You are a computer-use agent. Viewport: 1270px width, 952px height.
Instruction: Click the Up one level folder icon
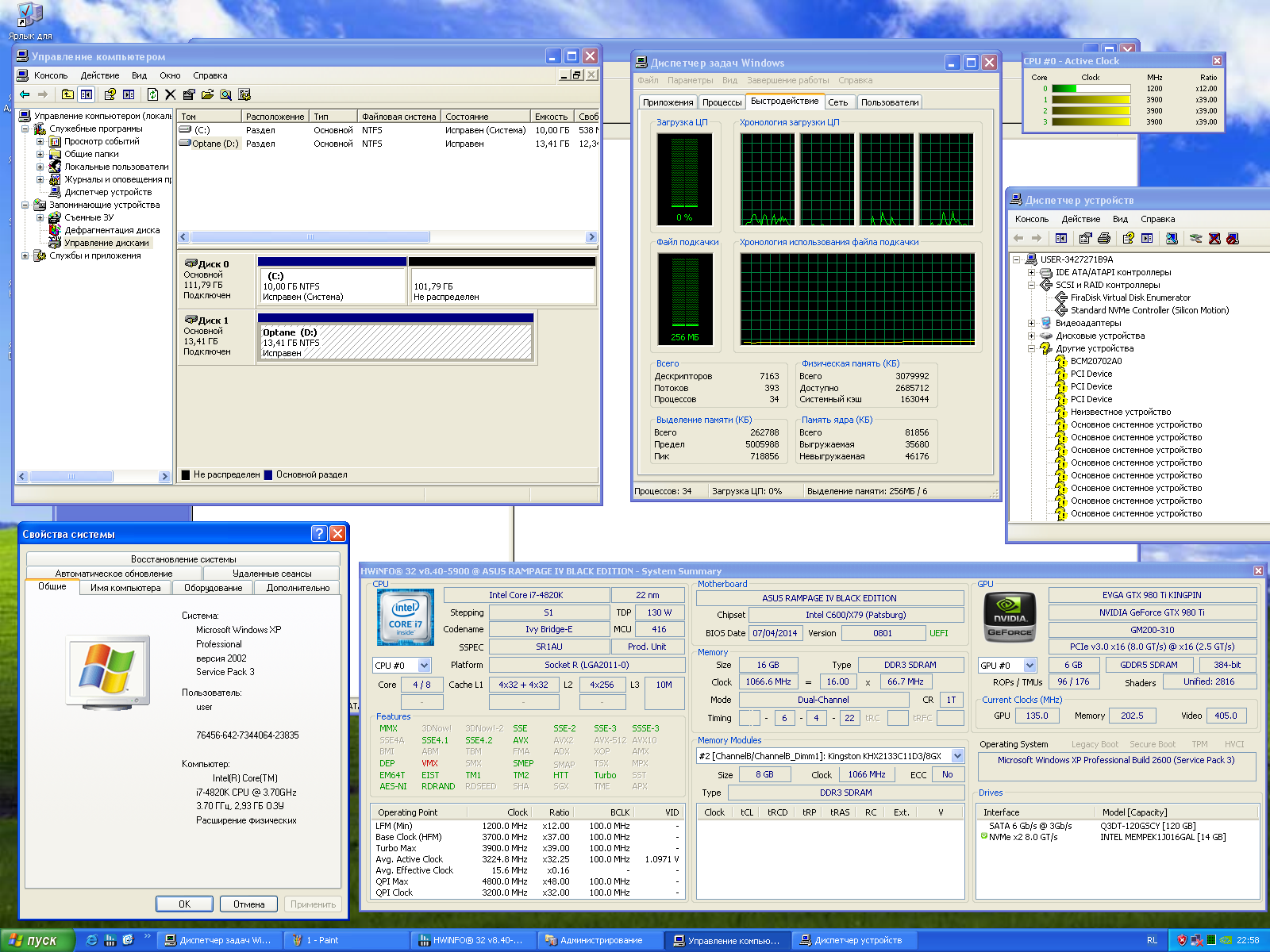click(x=67, y=94)
